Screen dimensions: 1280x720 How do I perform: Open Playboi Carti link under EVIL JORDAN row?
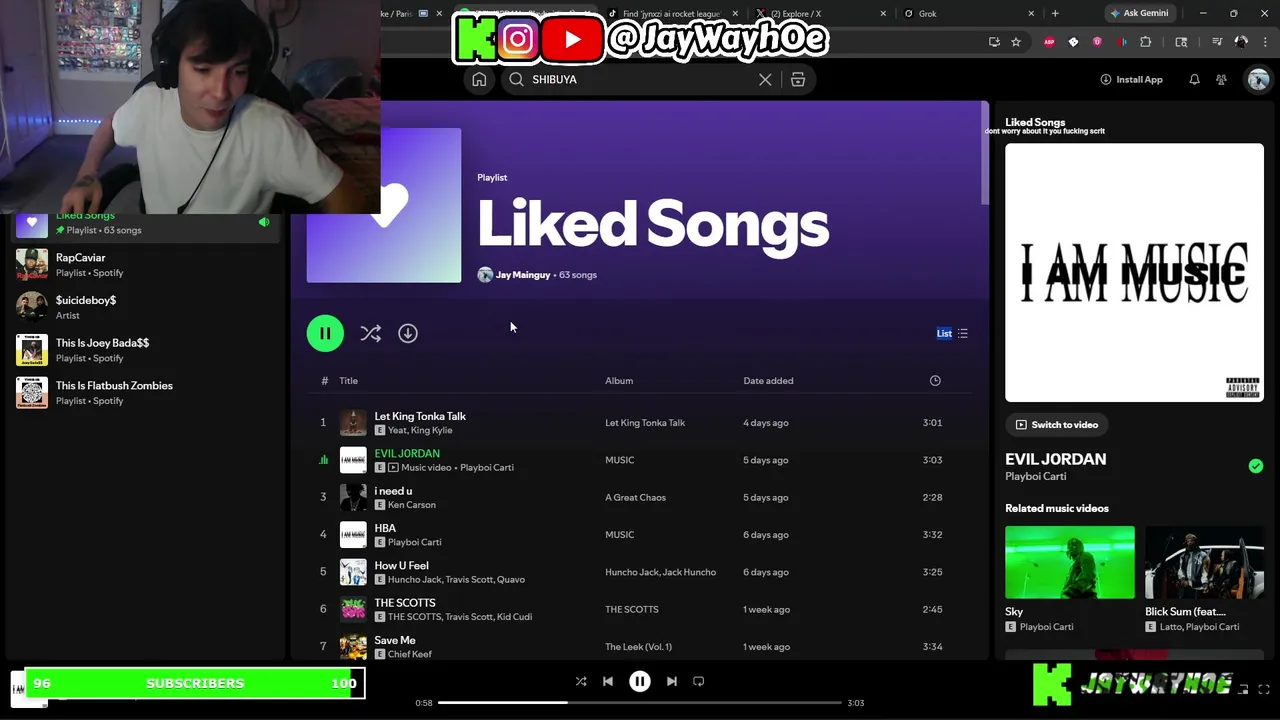tap(486, 467)
